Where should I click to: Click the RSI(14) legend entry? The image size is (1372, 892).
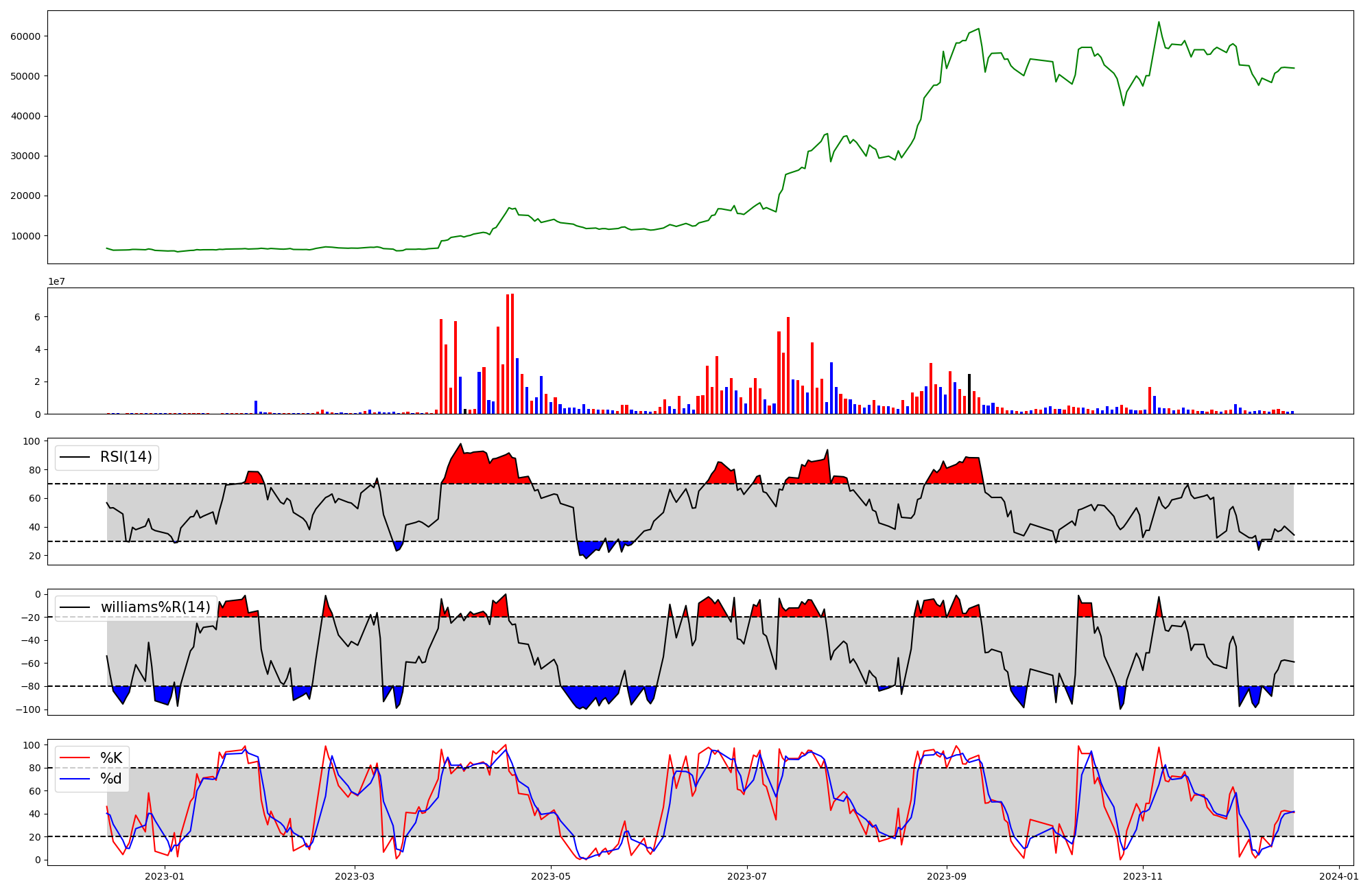point(126,457)
